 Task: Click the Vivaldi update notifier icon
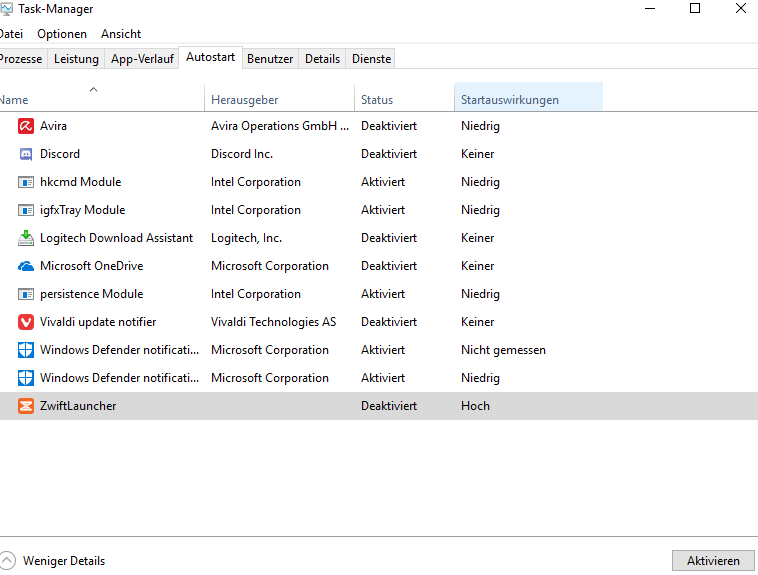click(x=26, y=322)
